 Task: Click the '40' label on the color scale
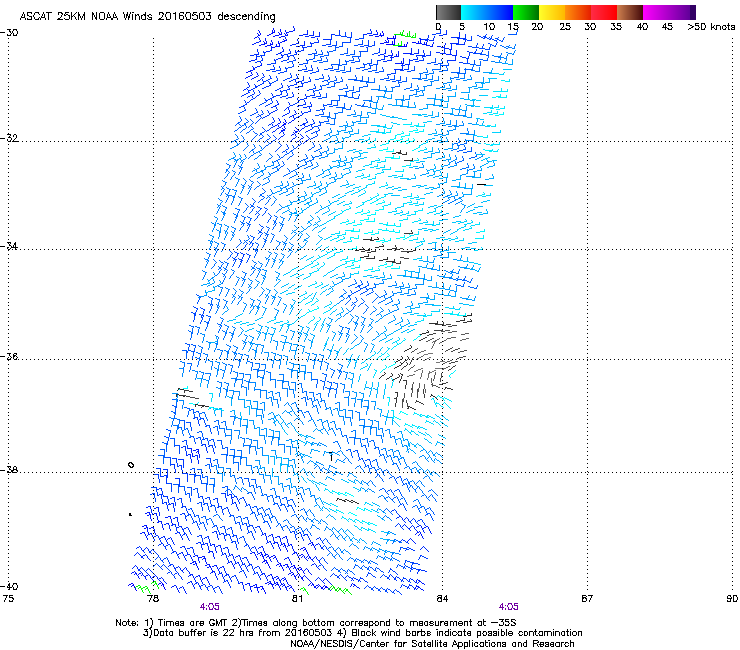[642, 26]
